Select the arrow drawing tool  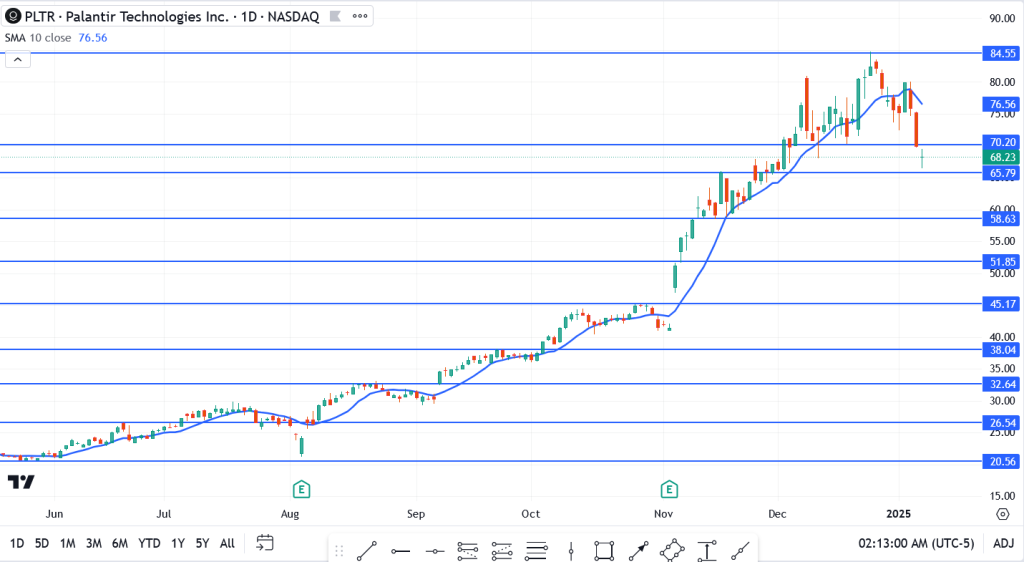[x=637, y=549]
